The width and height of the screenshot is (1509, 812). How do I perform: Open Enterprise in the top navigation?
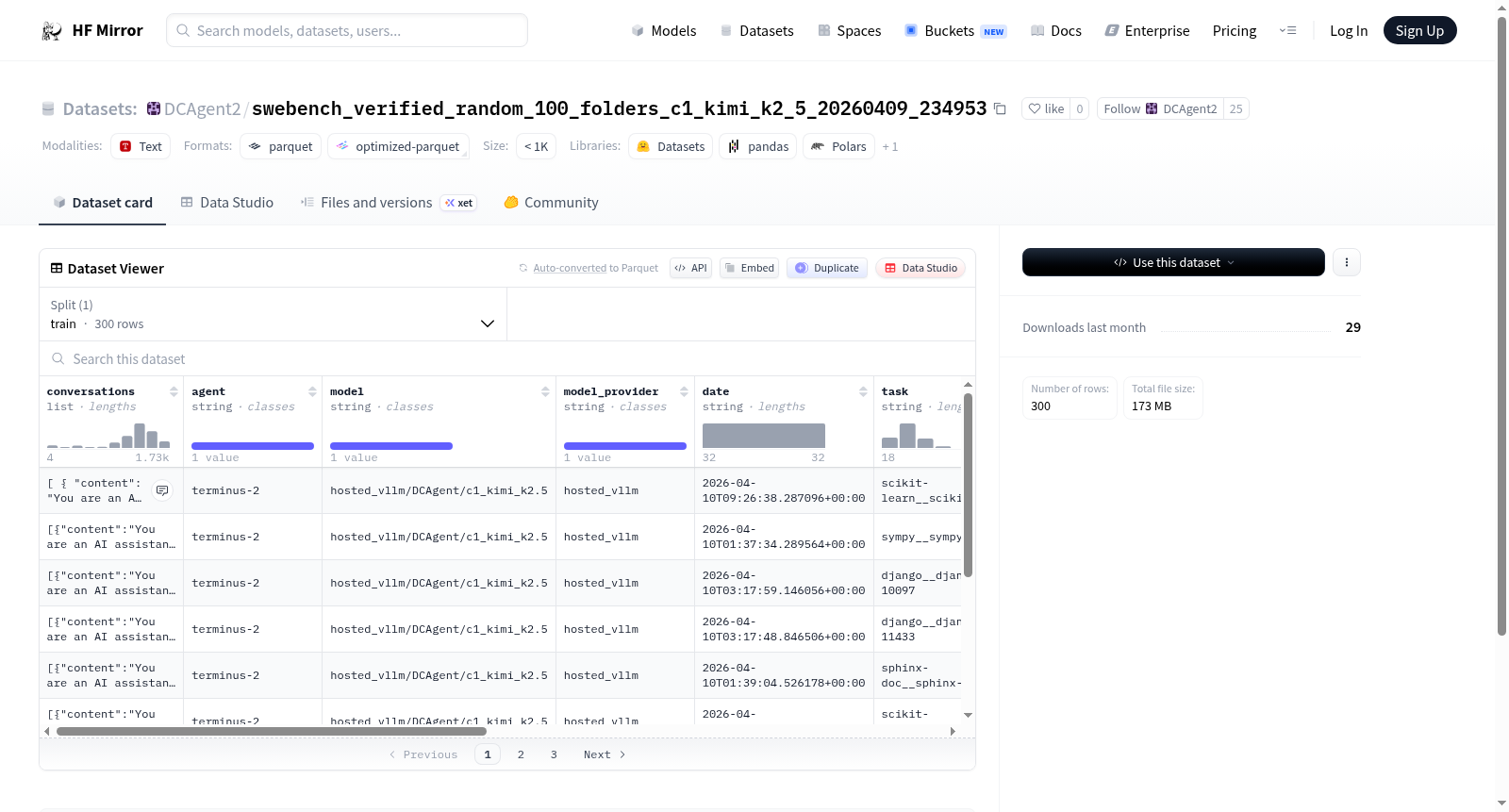point(1147,31)
